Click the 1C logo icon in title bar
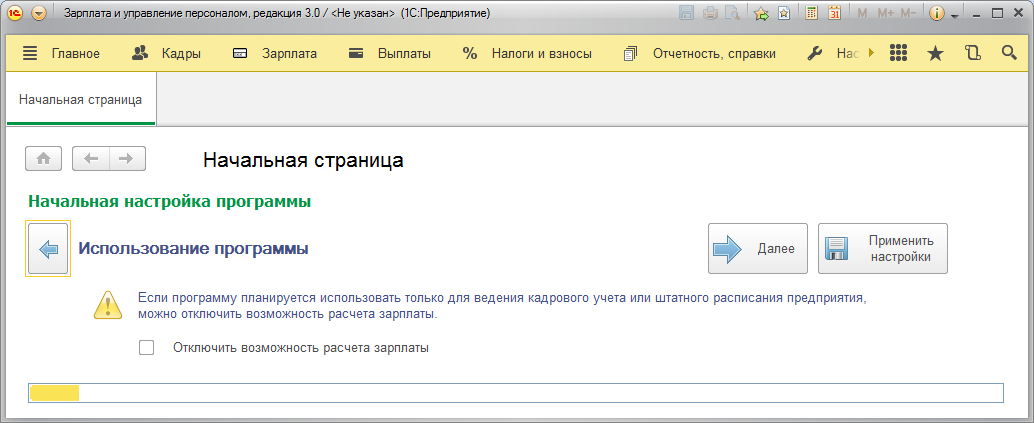This screenshot has width=1034, height=423. (16, 14)
